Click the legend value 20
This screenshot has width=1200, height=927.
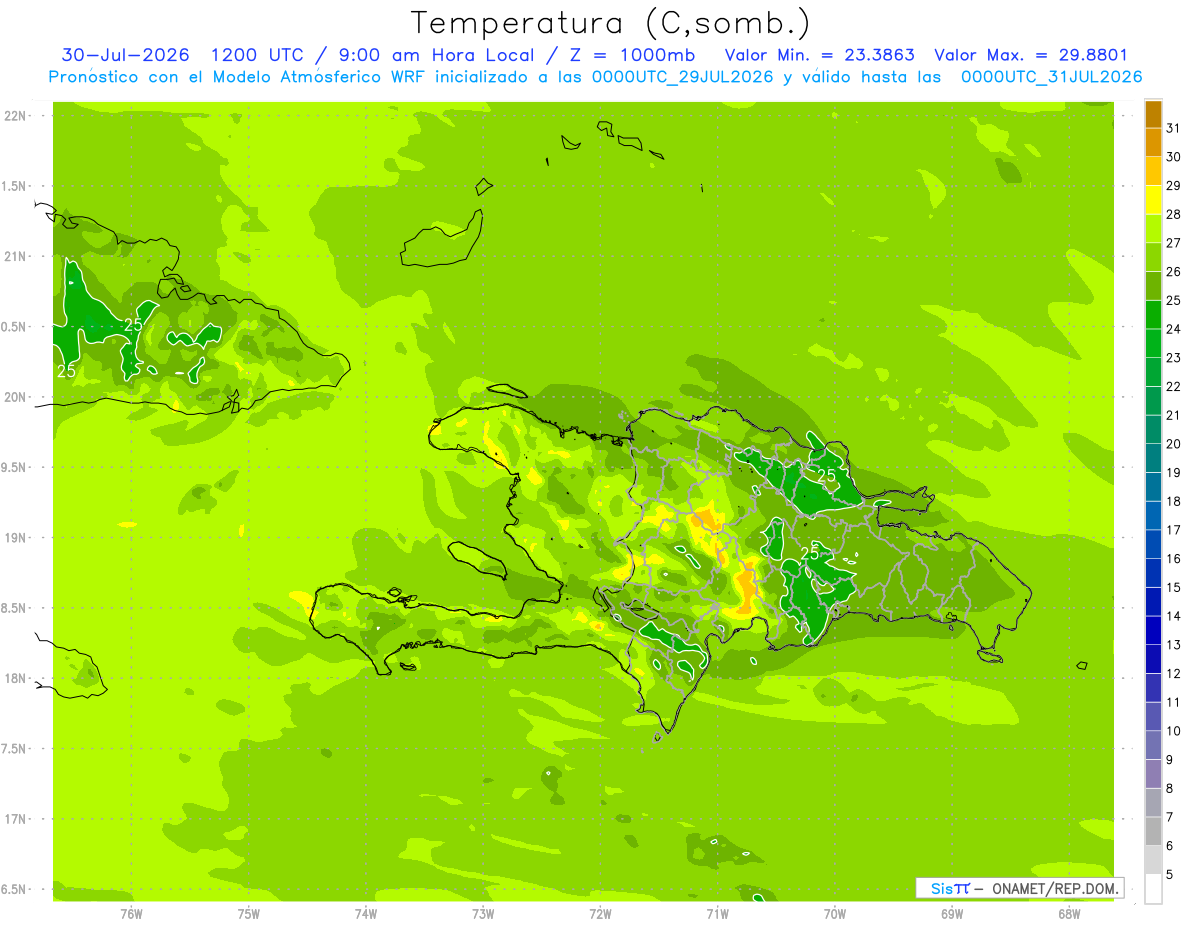click(1173, 444)
